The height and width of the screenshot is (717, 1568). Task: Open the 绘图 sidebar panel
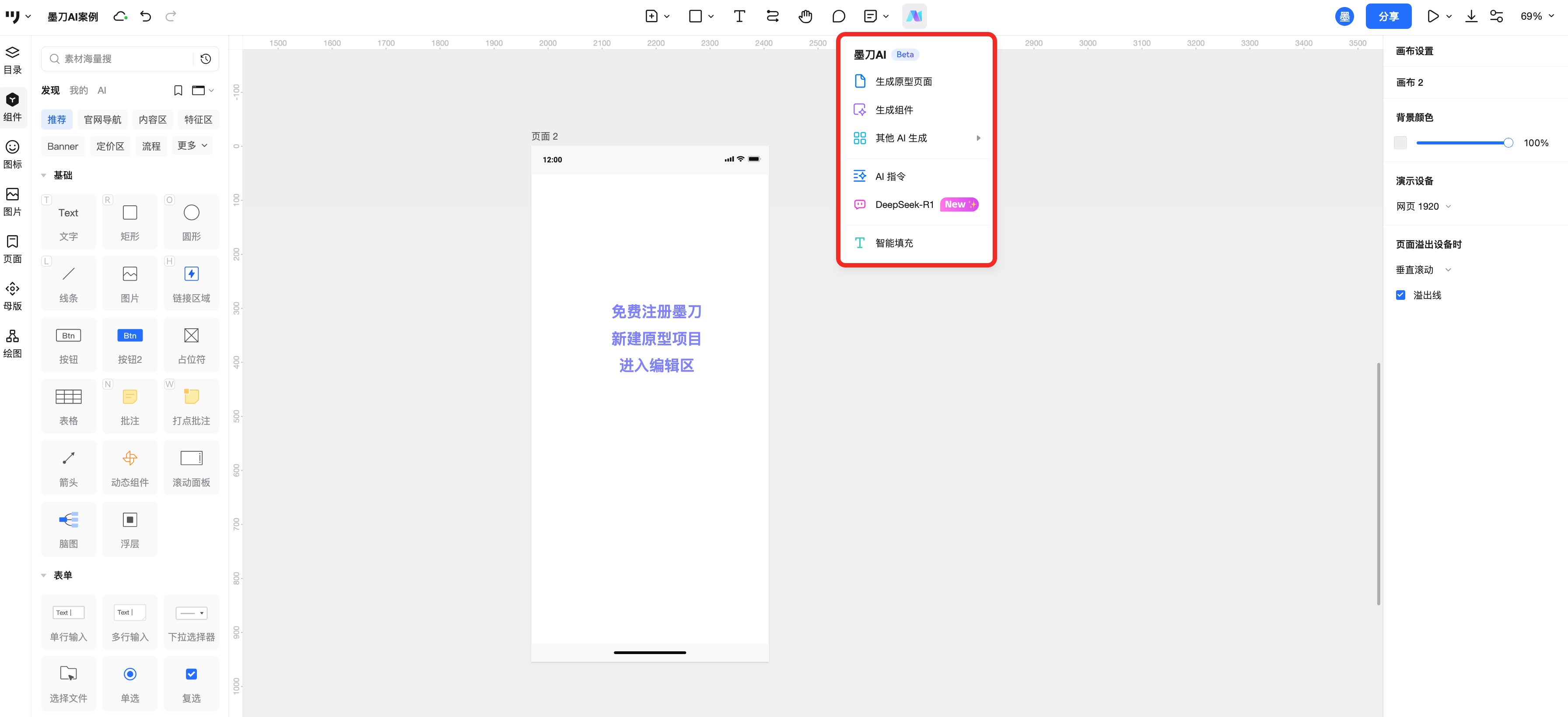[x=13, y=344]
